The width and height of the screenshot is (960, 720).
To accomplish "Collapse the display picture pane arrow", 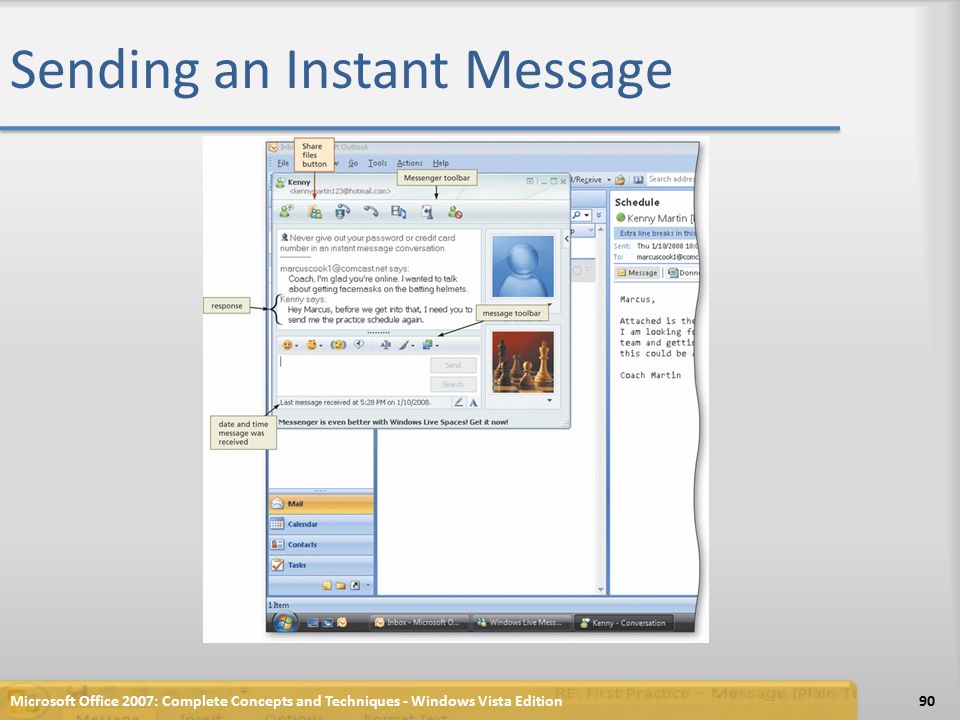I will pos(566,238).
